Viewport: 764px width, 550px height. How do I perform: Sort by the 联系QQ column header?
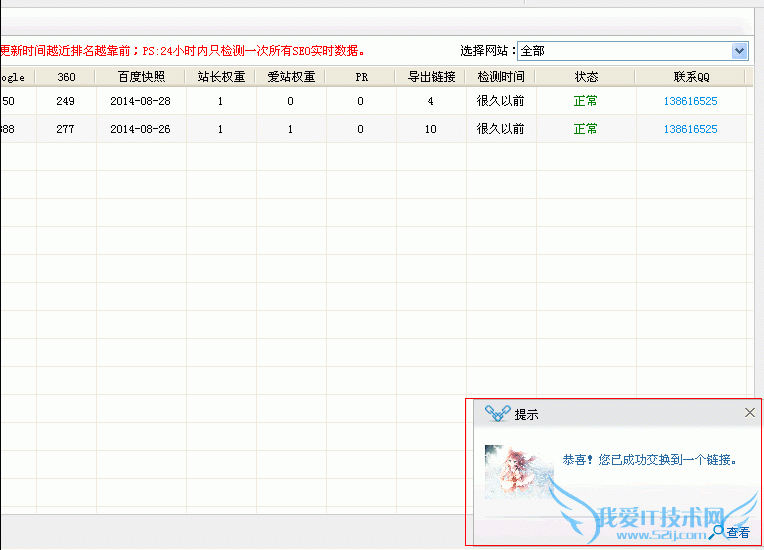pos(691,77)
